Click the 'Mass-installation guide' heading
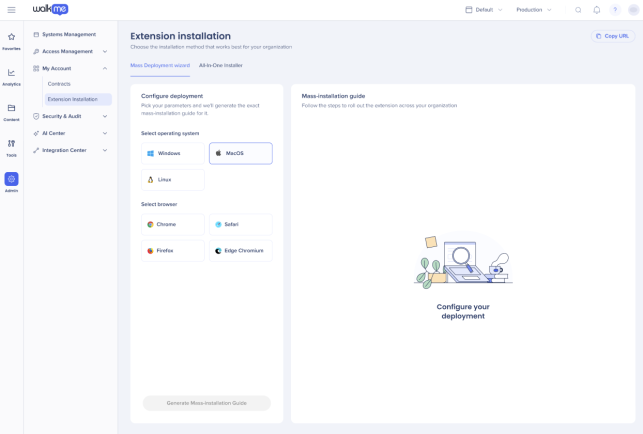Viewport: 643px width, 434px height. 333,96
